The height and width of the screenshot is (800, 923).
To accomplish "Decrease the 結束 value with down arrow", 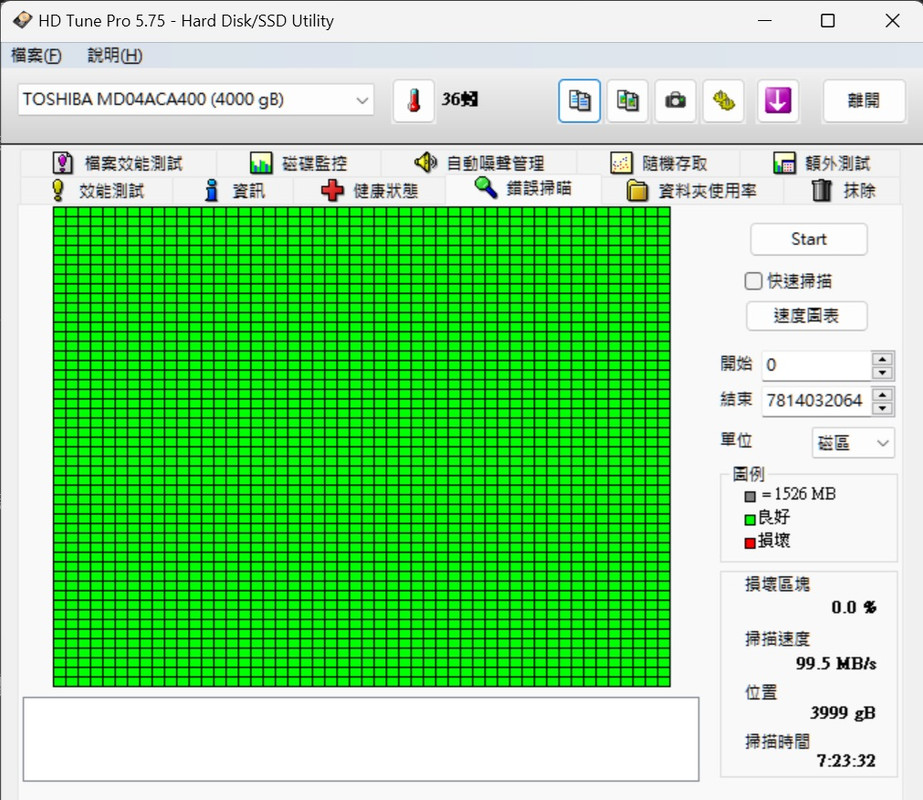I will click(x=882, y=408).
